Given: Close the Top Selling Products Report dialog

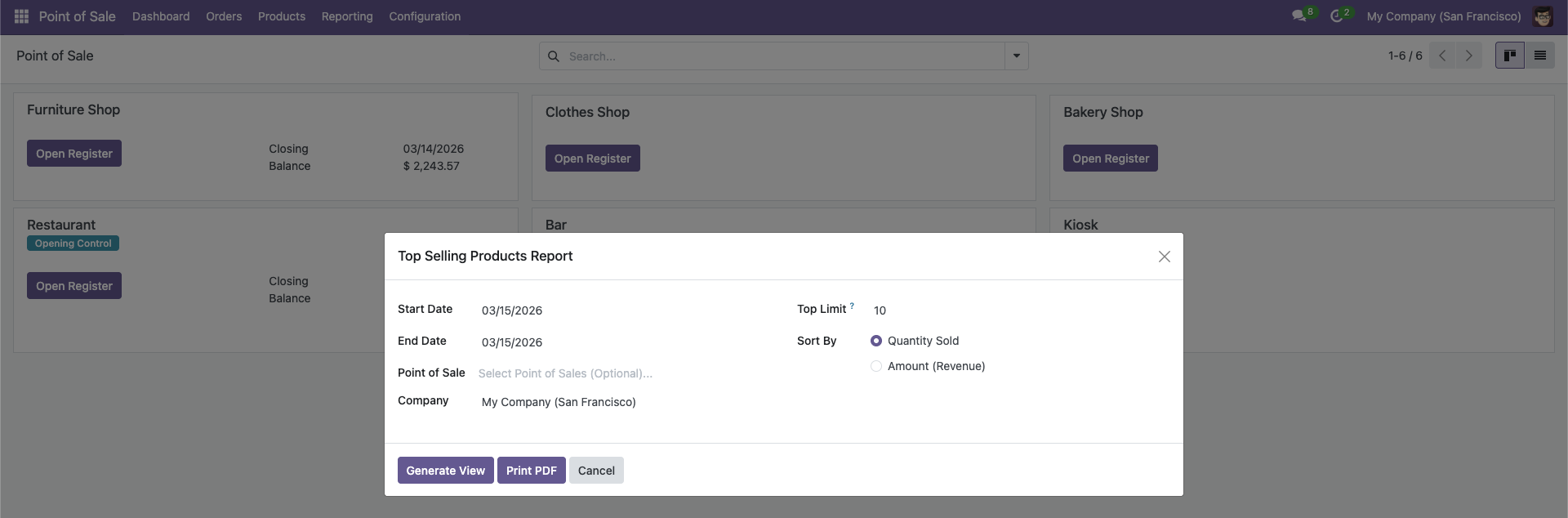Looking at the screenshot, I should pos(1165,257).
